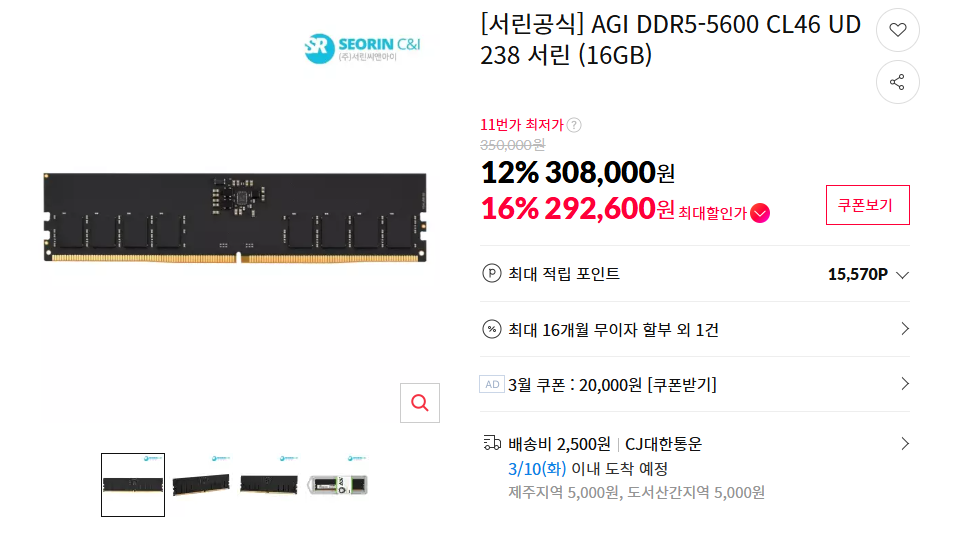
Task: Click the percent installment icon
Action: [x=492, y=329]
